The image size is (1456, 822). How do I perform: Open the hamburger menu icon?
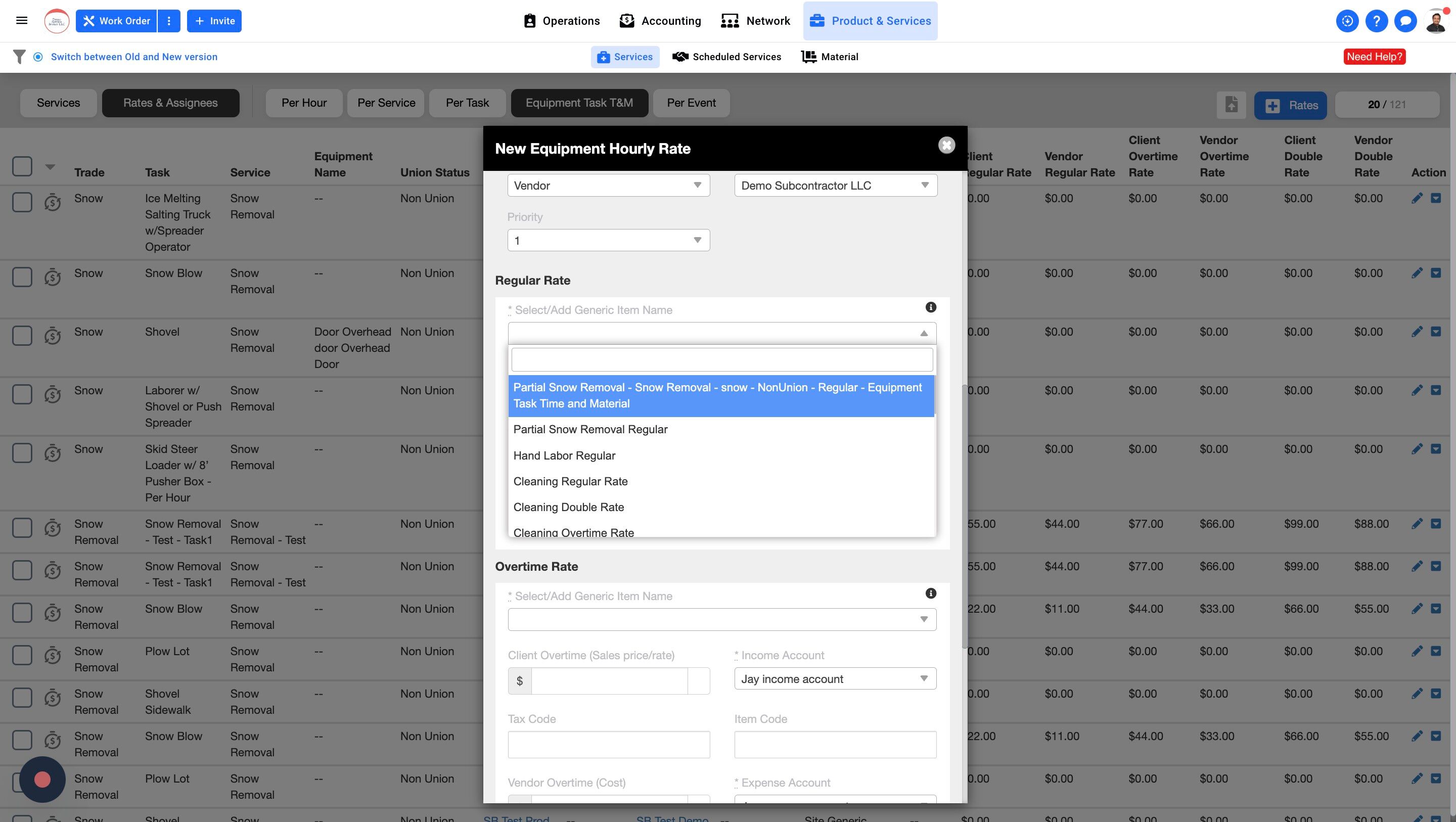tap(21, 21)
